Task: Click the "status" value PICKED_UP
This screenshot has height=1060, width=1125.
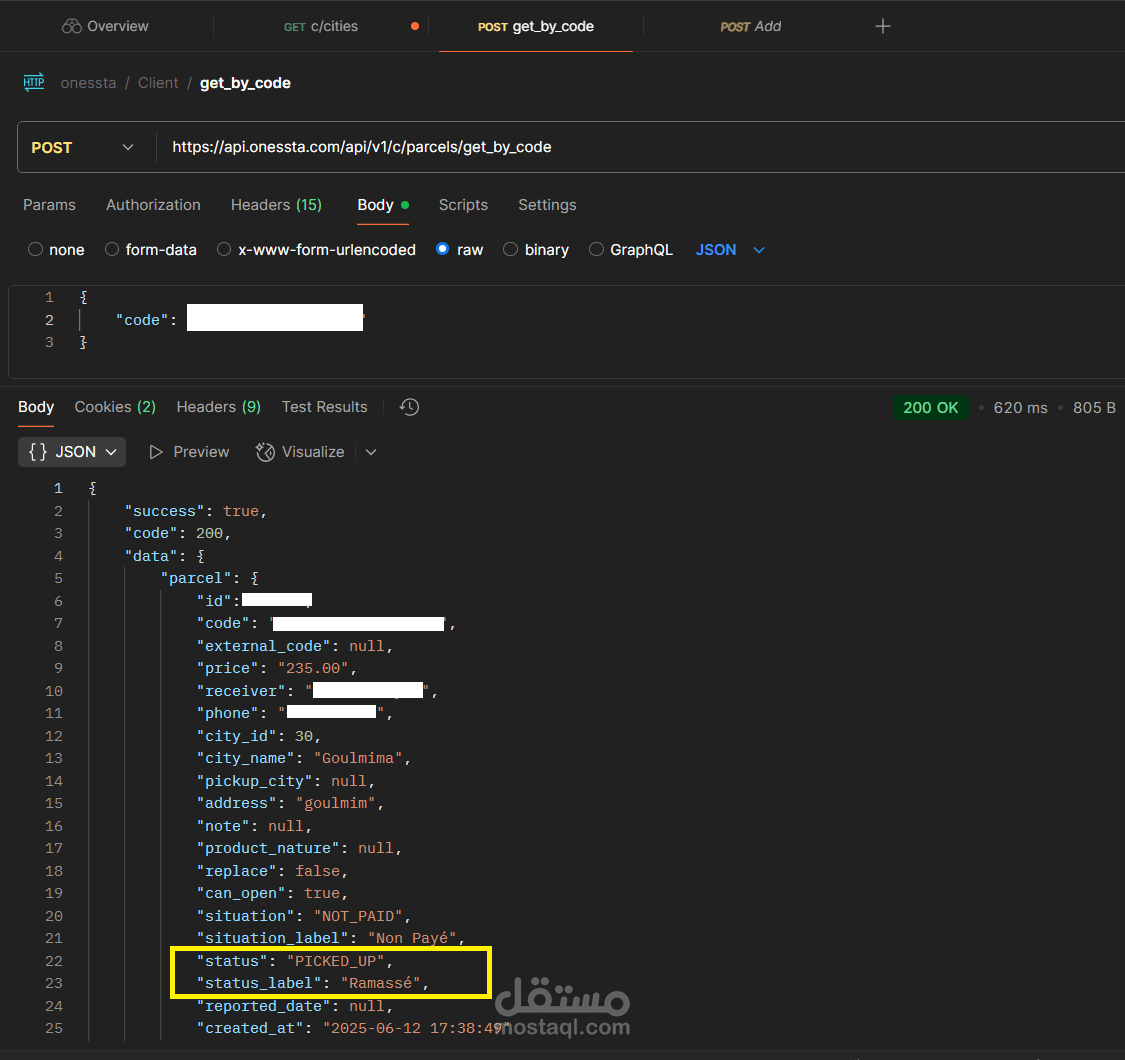Action: point(336,961)
